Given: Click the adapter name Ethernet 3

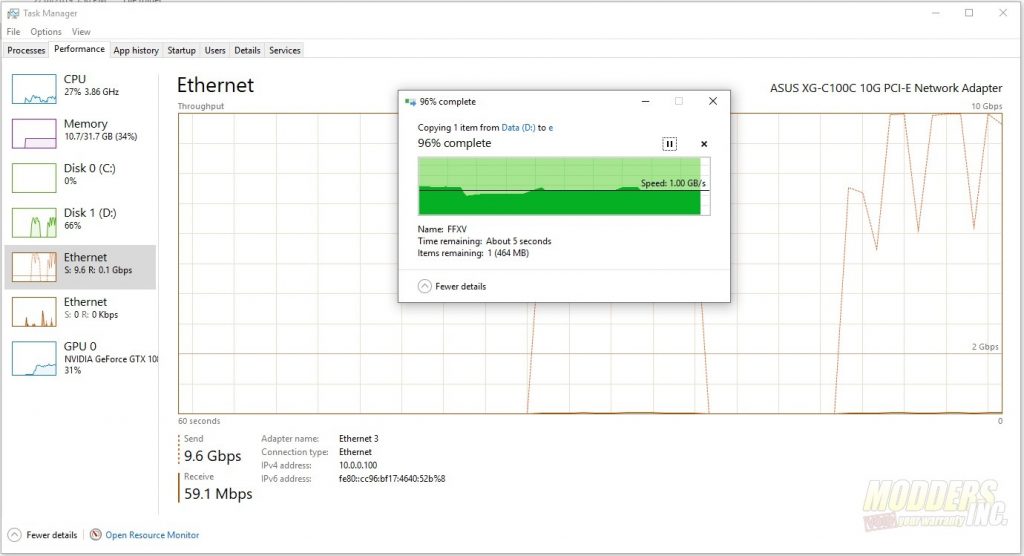Looking at the screenshot, I should coord(359,438).
